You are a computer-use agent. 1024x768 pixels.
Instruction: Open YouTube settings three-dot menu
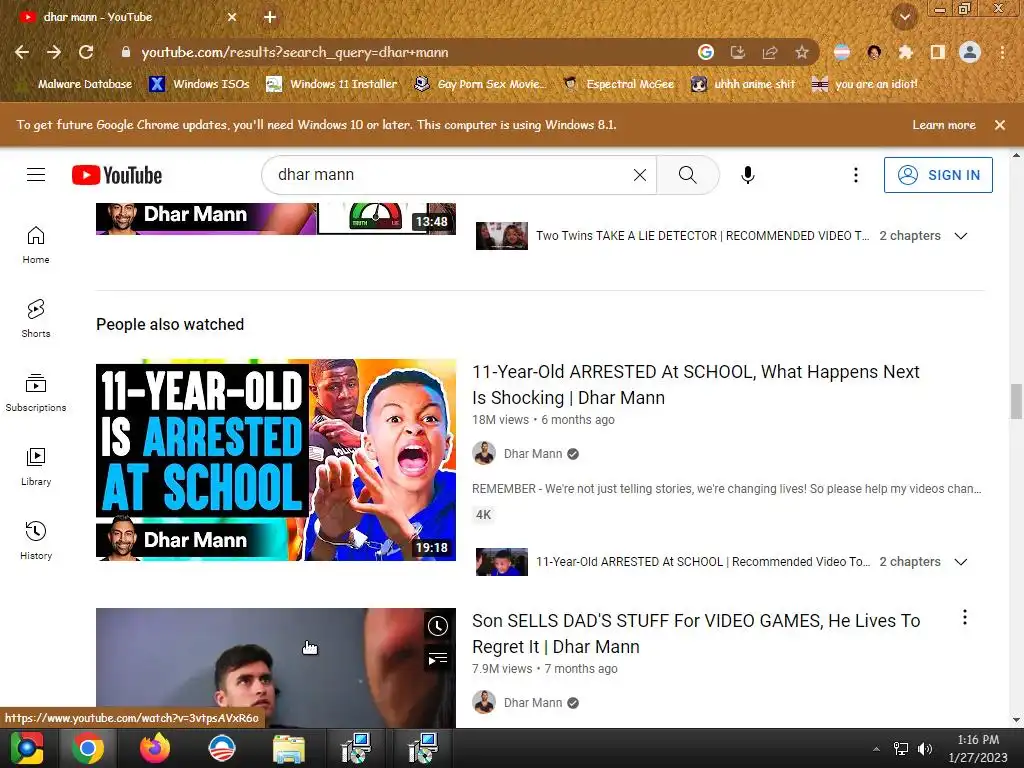856,175
